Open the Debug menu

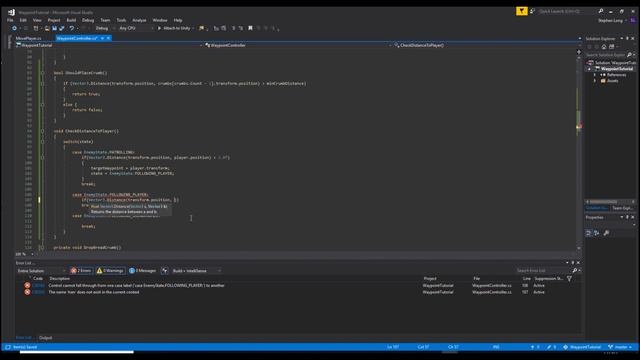coord(88,20)
